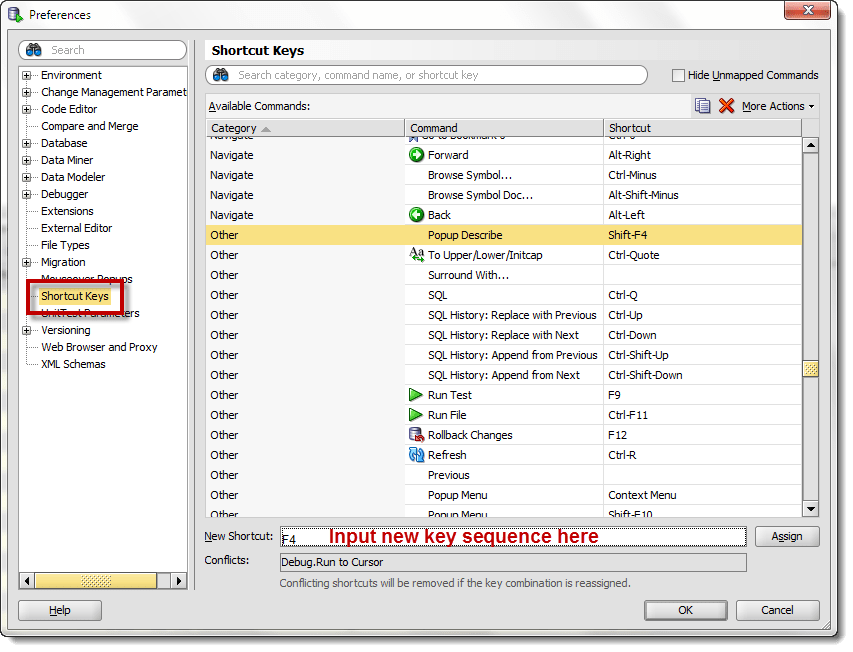Select Extensions preference category
This screenshot has height=652, width=853.
(67, 211)
